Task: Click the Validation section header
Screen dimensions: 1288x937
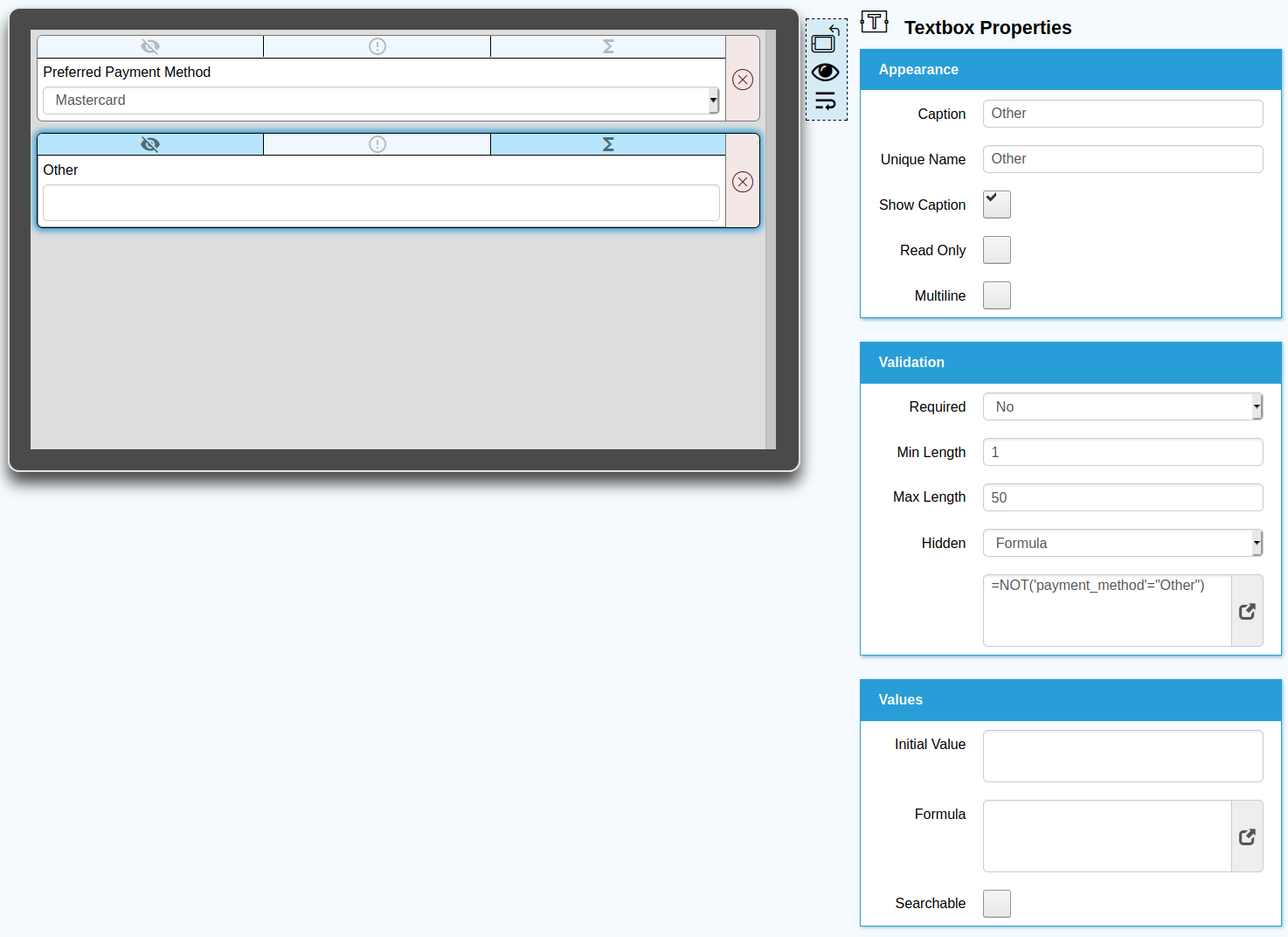Action: (x=1070, y=363)
